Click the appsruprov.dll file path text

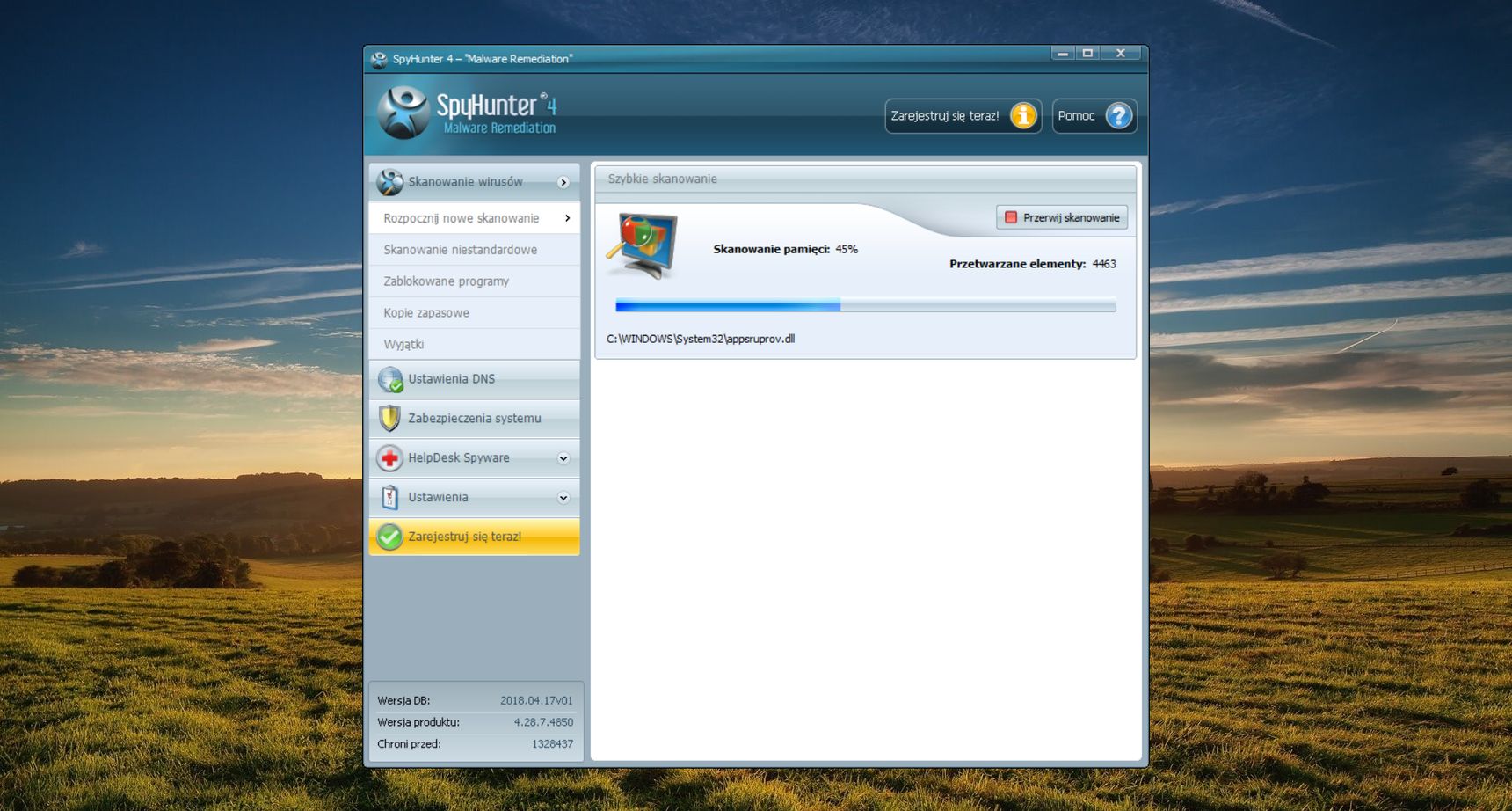[x=701, y=339]
